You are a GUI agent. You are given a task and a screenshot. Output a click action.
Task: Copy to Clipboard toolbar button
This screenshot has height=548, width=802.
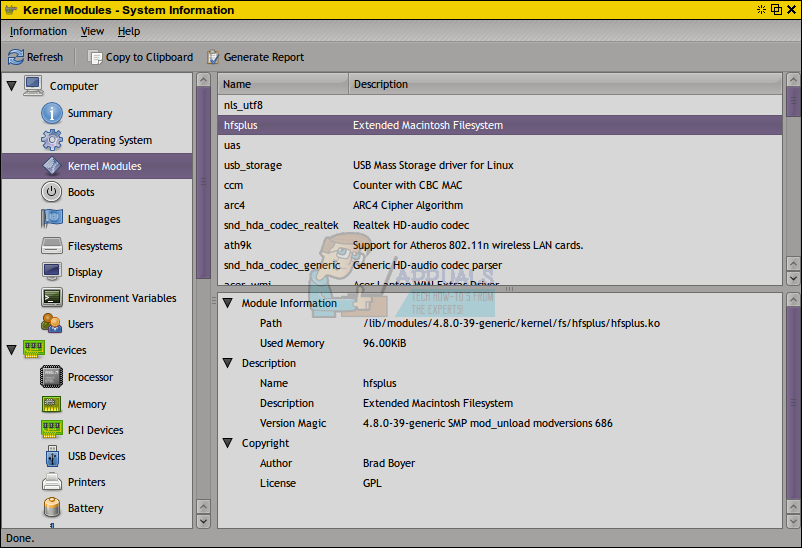(x=140, y=57)
